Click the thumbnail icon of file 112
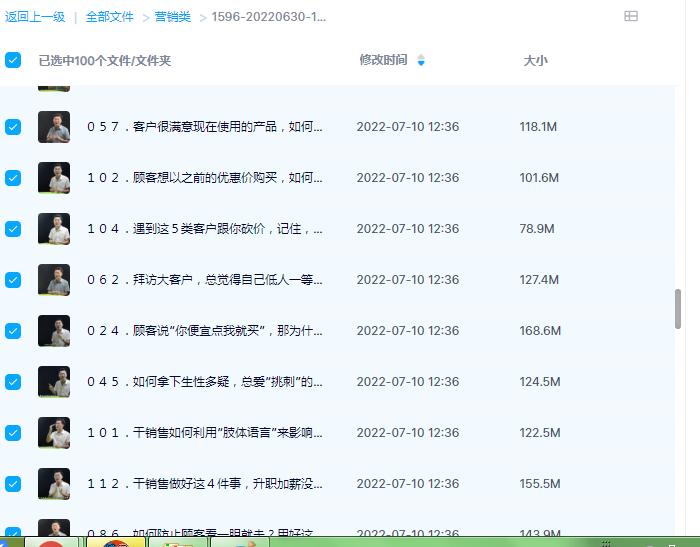Viewport: 700px width, 547px height. click(54, 484)
